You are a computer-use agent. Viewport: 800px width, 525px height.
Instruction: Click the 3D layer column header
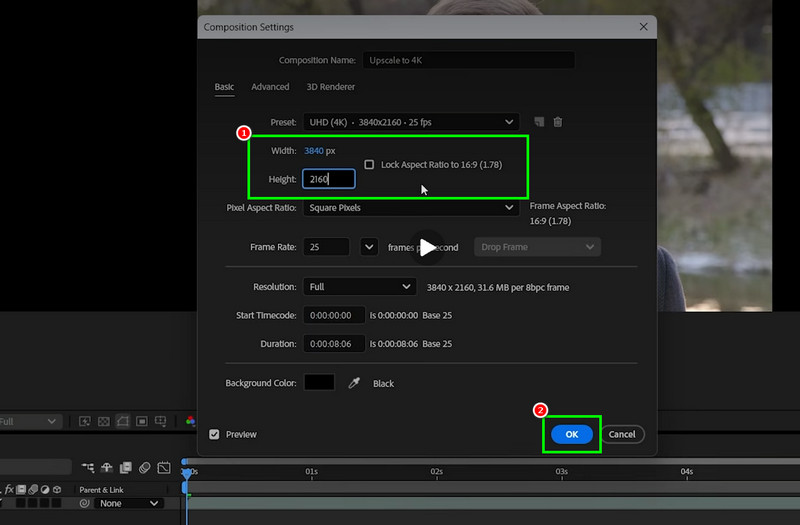pos(57,489)
